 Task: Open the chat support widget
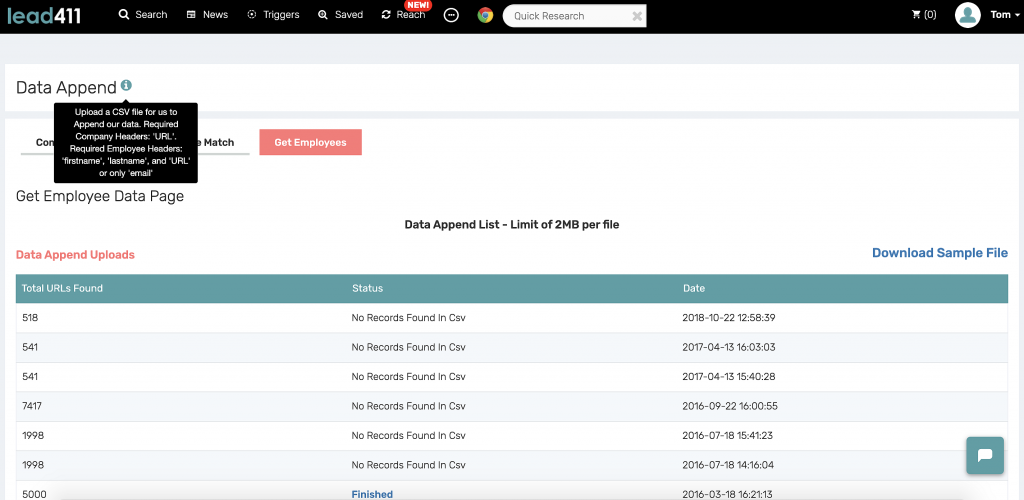[985, 455]
